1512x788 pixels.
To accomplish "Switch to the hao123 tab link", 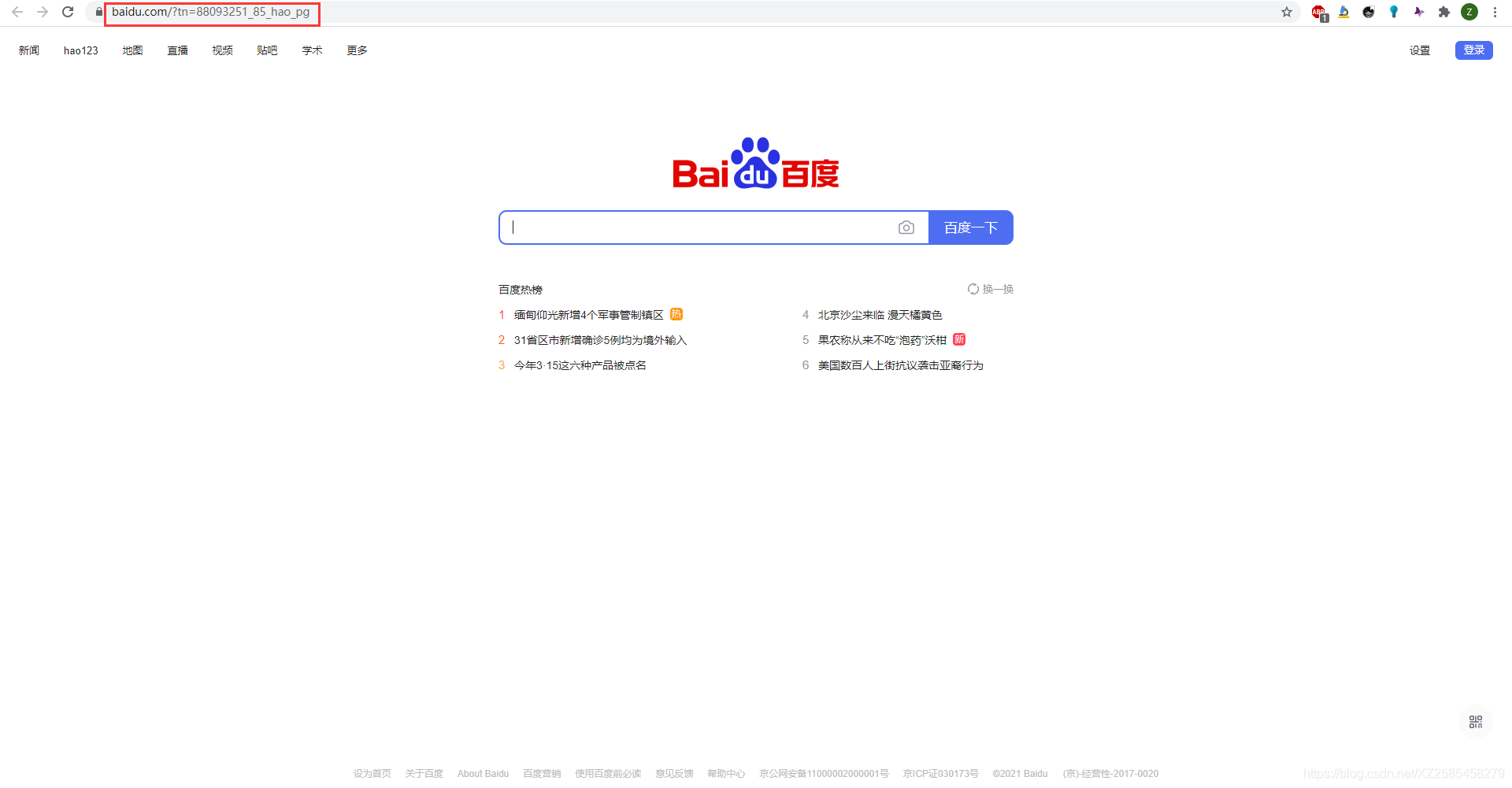I will (x=80, y=50).
